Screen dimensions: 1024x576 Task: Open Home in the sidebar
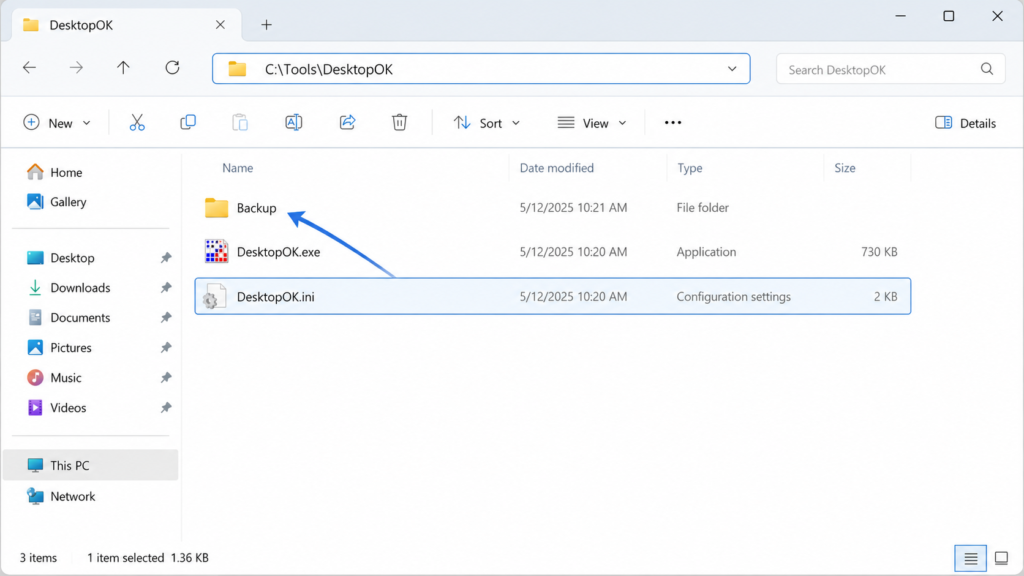[x=55, y=172]
